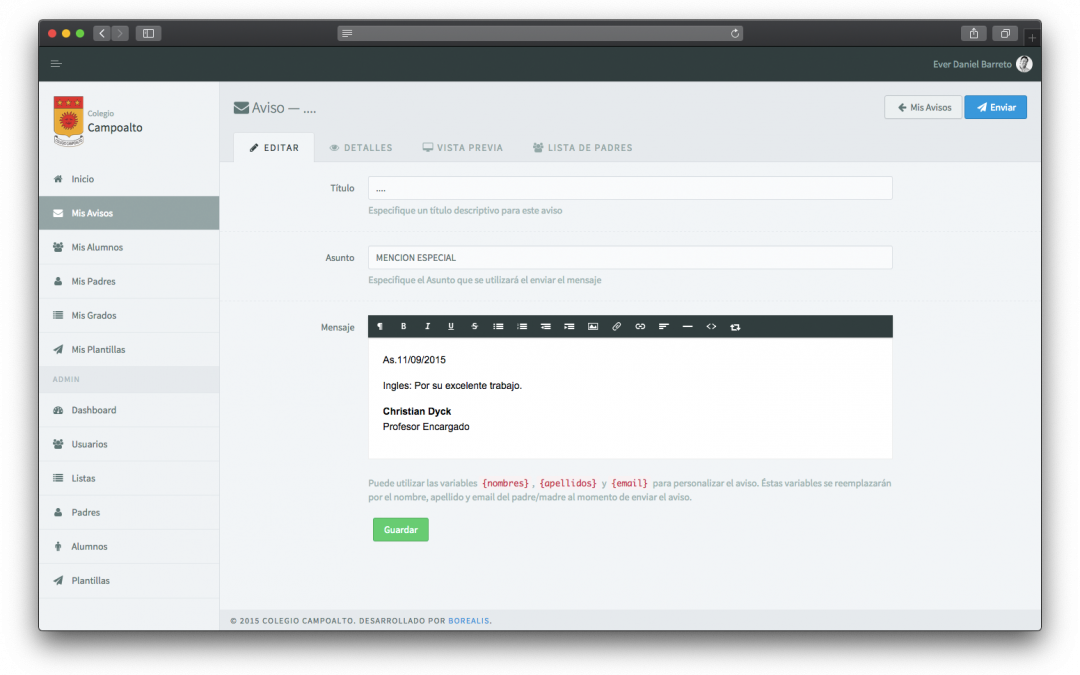
Task: Open text alignment options in editor toolbar
Action: click(663, 327)
